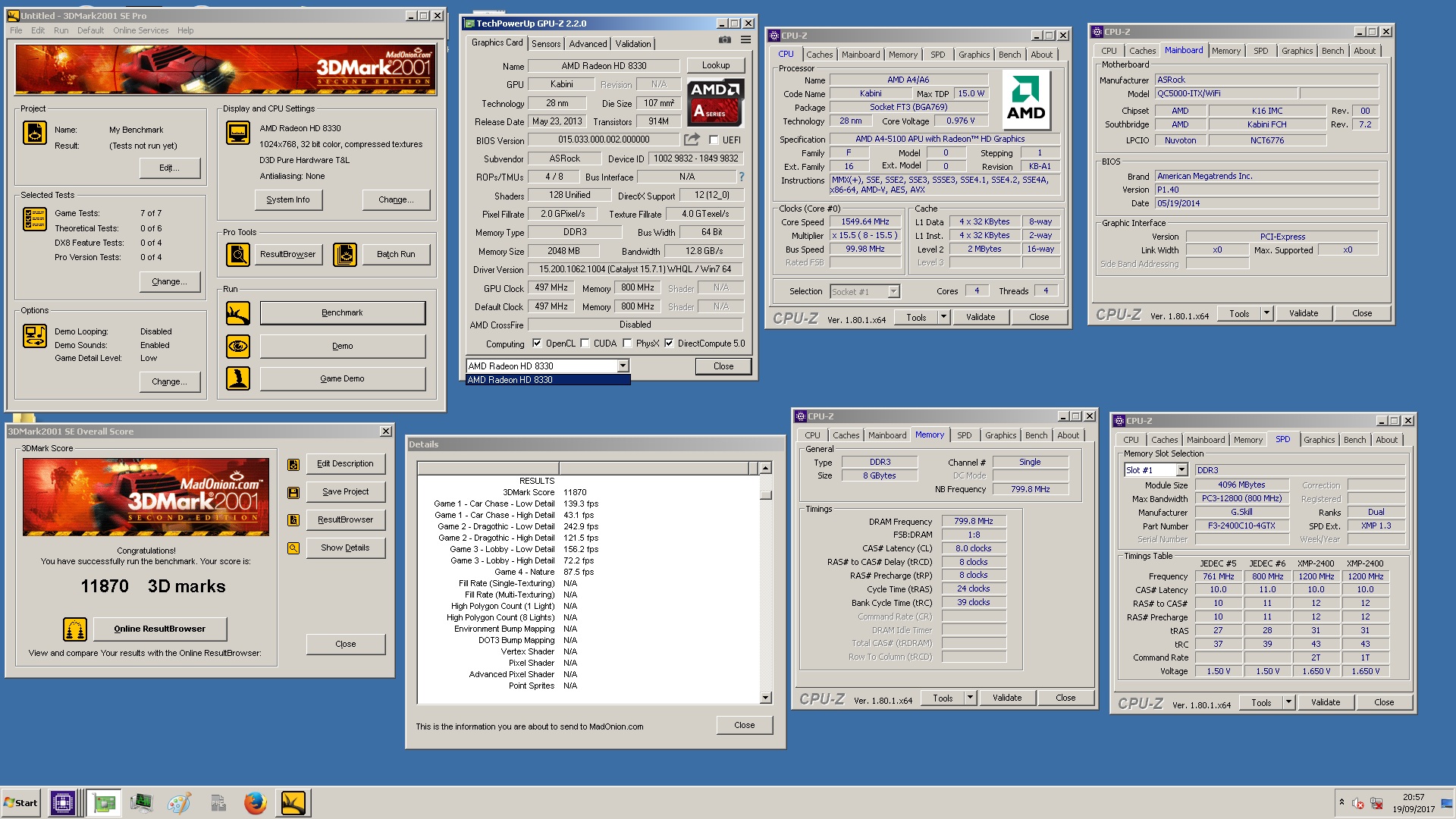Click the Benchmark run icon

(x=238, y=312)
